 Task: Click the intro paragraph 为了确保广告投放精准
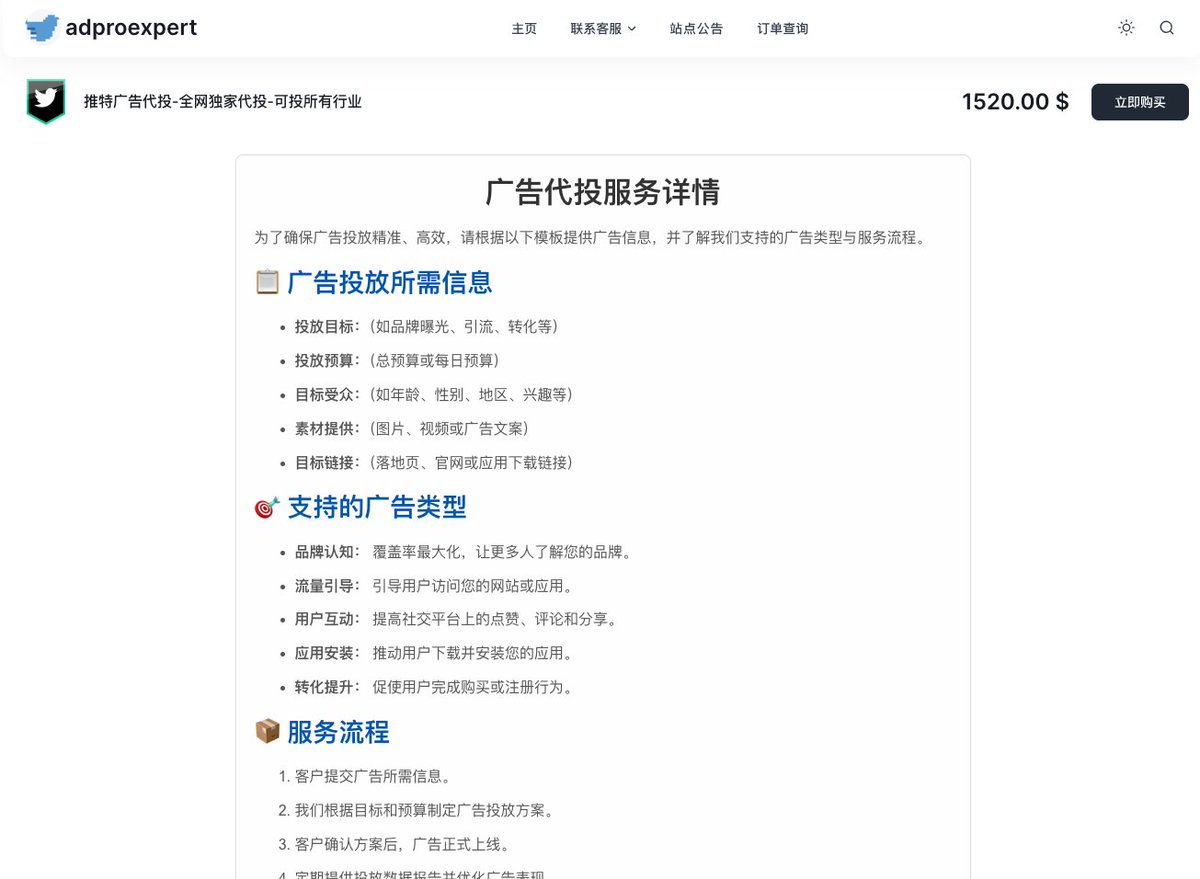tap(591, 239)
